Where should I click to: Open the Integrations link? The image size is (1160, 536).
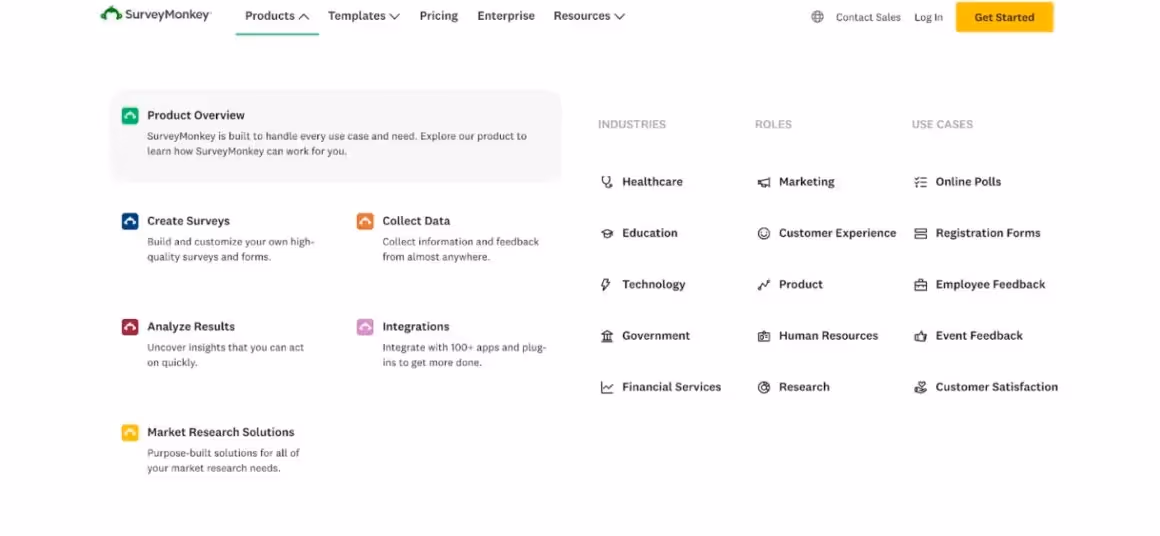tap(416, 327)
